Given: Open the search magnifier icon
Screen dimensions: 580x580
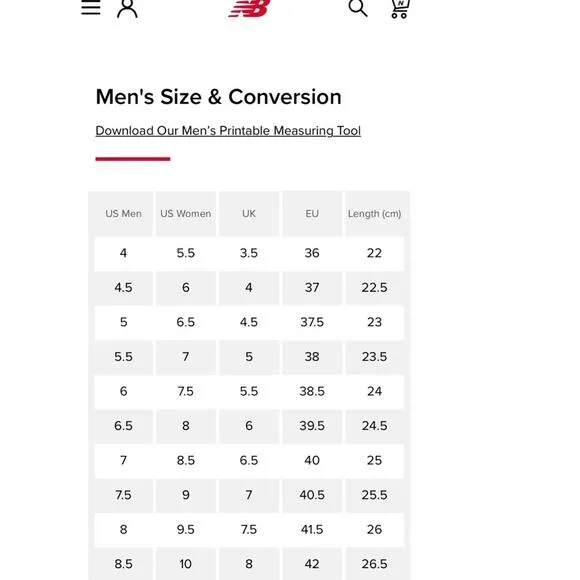Looking at the screenshot, I should (x=358, y=8).
